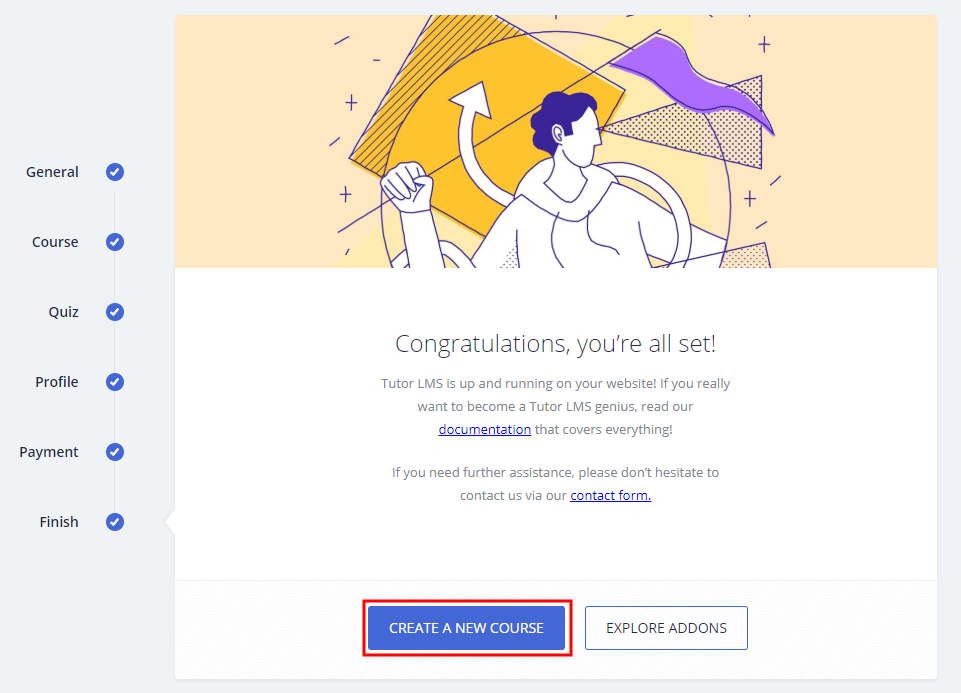Click the white curved arrow in the illustration

pyautogui.click(x=472, y=130)
